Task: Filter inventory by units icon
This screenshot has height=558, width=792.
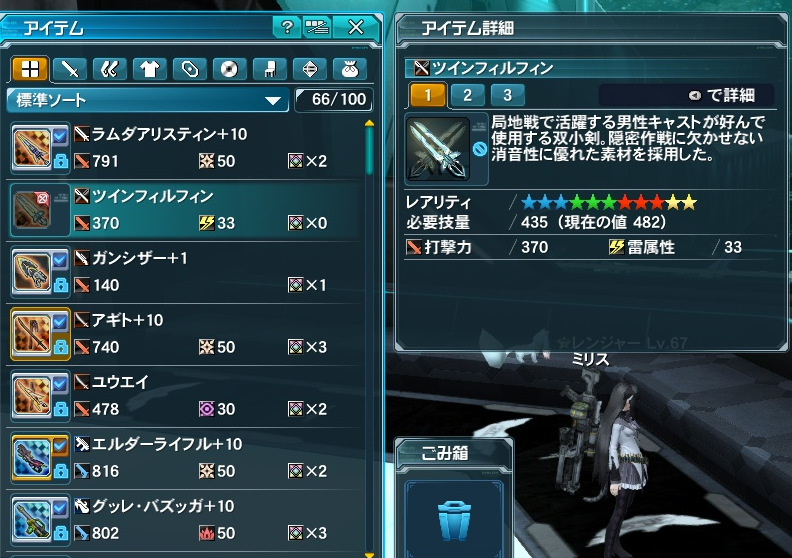Action: point(110,69)
